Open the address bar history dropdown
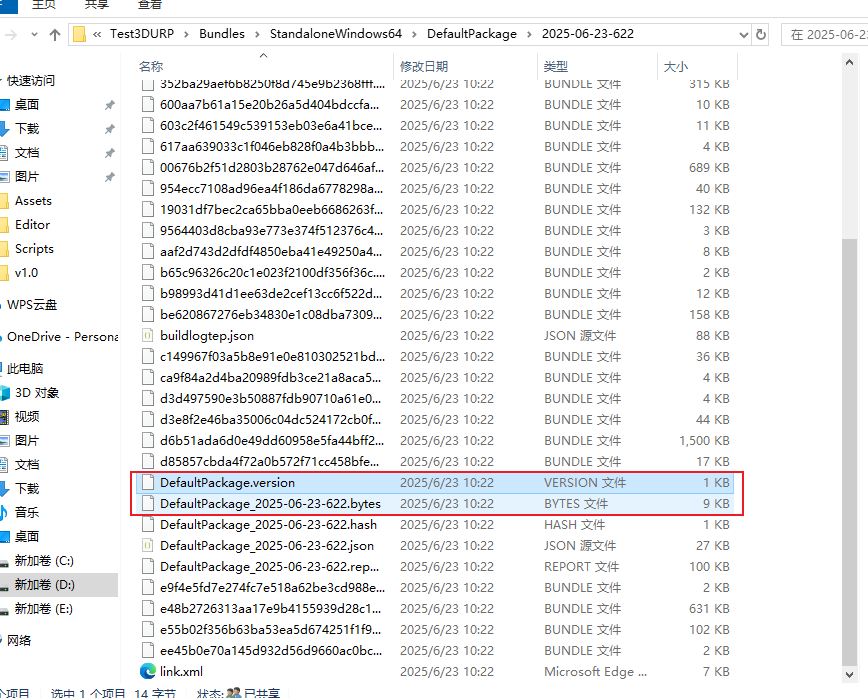 click(x=743, y=33)
